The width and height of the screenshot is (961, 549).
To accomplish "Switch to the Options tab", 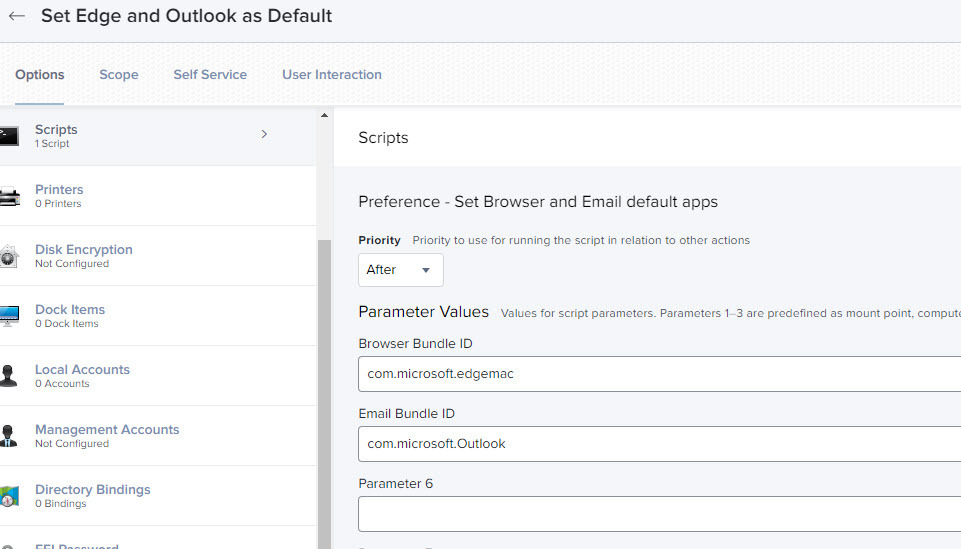I will click(x=40, y=75).
